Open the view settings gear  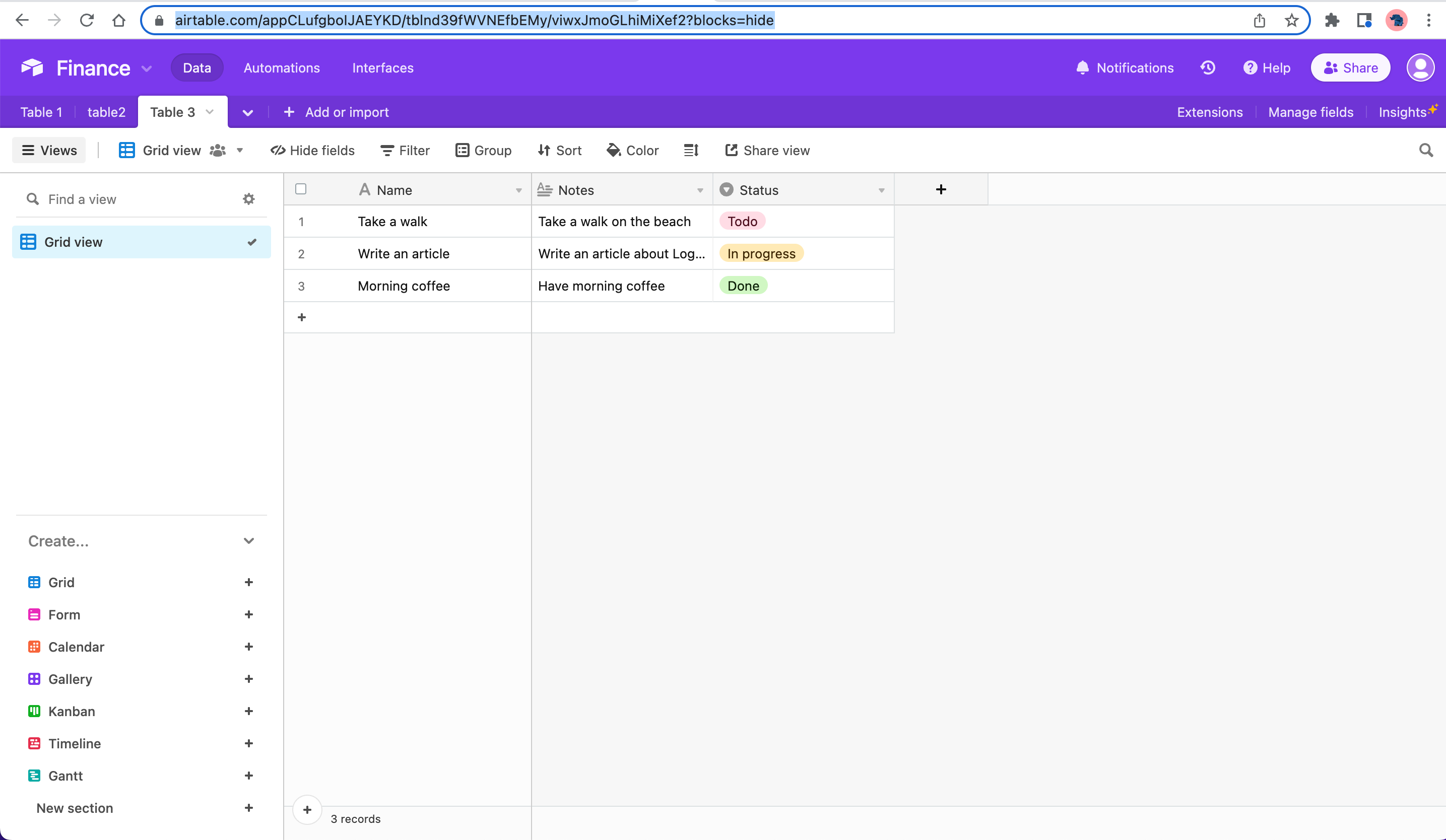coord(248,198)
